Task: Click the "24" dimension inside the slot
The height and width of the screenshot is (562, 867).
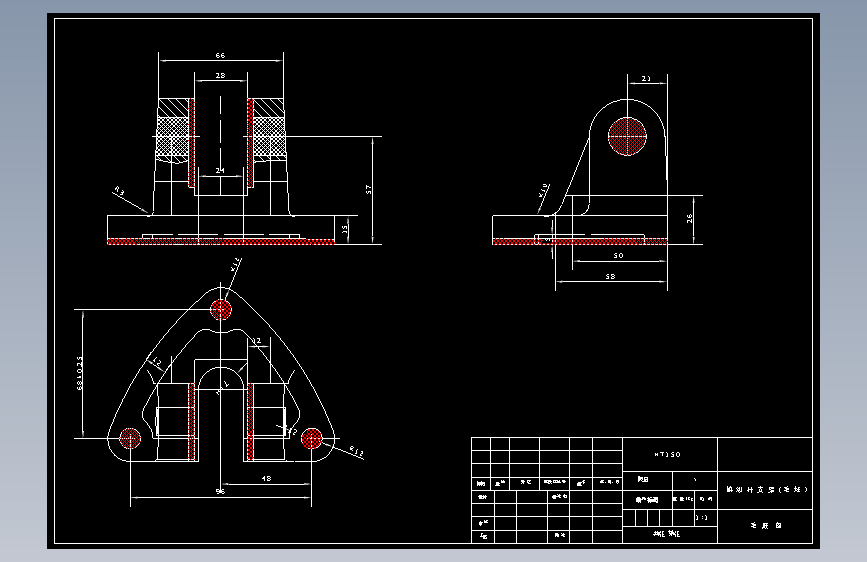Action: pos(220,170)
